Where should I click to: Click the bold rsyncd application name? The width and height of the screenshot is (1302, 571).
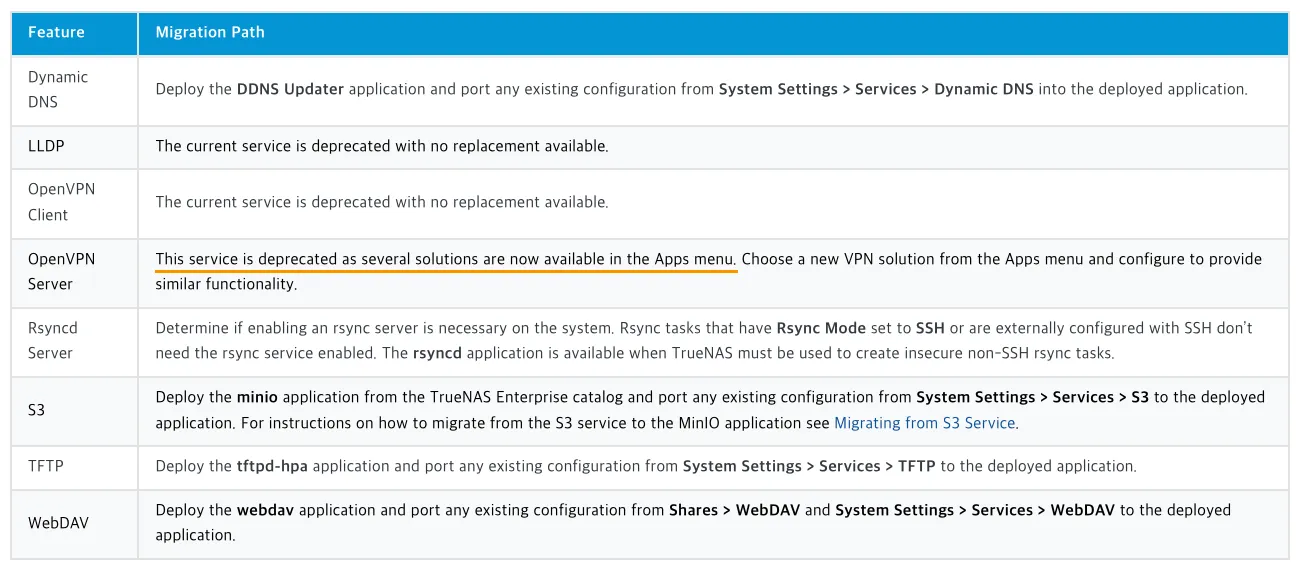coord(437,353)
